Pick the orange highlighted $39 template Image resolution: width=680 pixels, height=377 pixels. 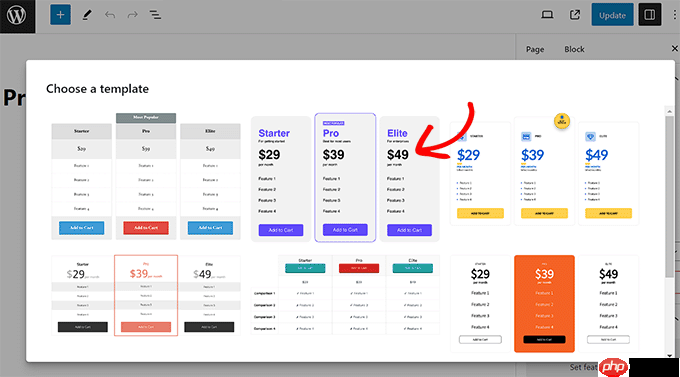544,304
